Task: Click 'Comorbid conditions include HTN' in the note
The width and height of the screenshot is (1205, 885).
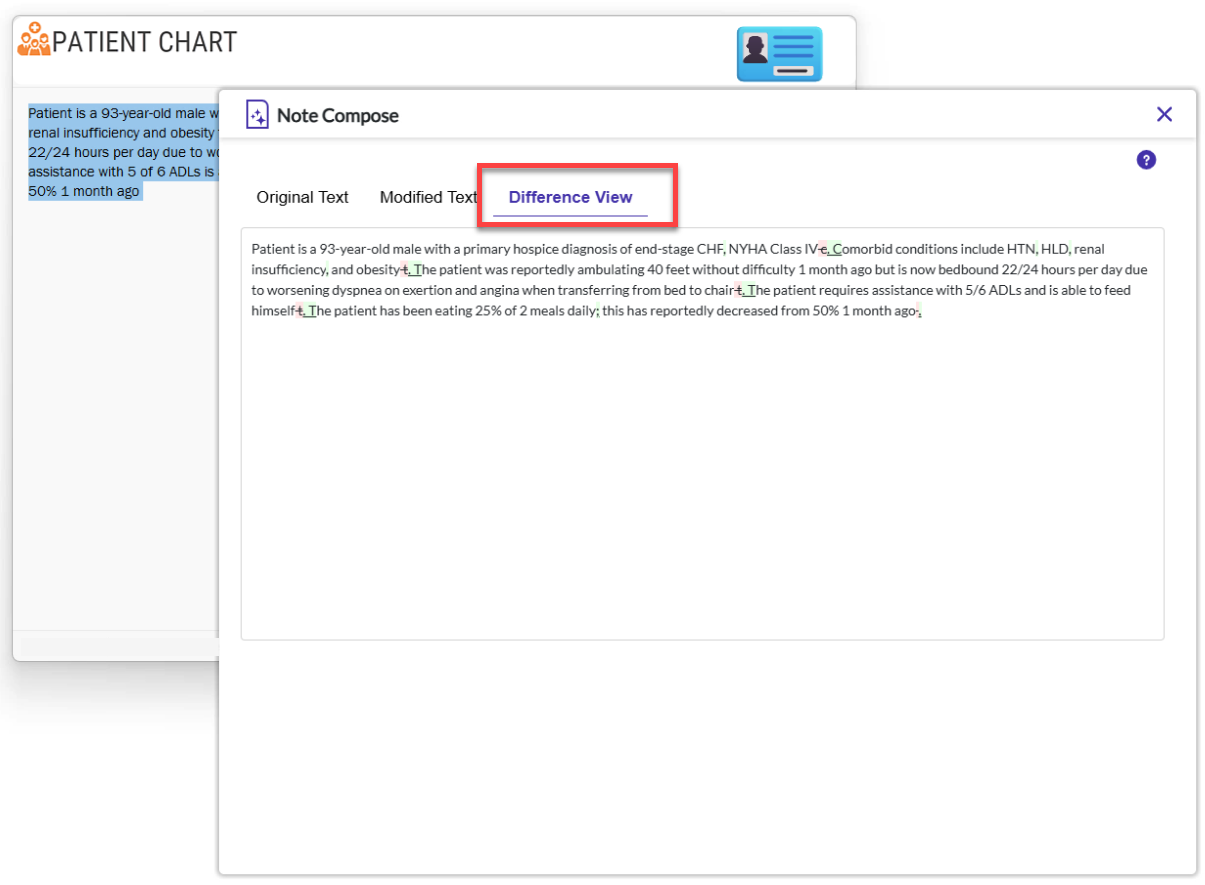Action: (x=934, y=249)
